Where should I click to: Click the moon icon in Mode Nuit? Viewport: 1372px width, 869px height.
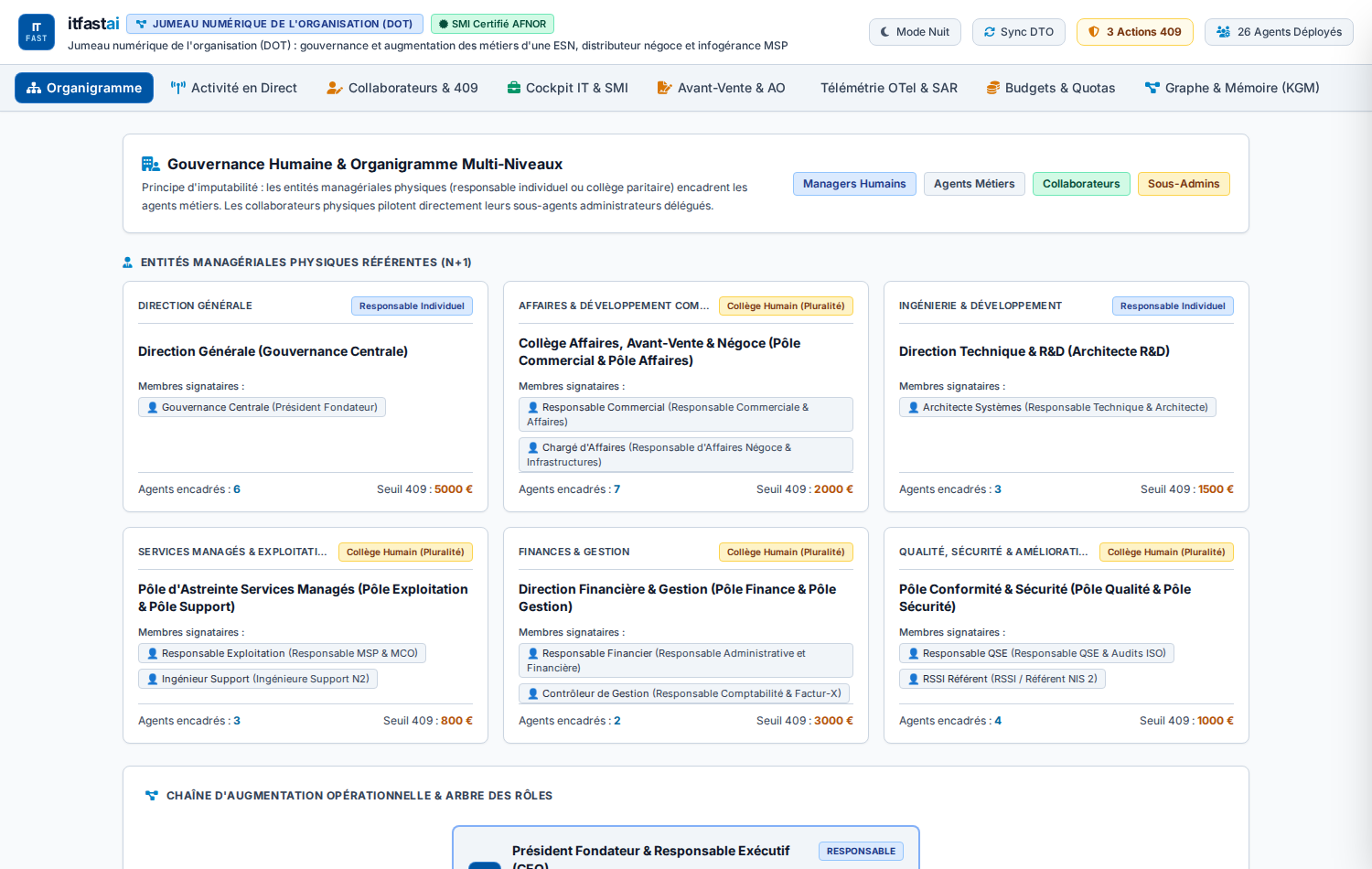coord(885,32)
